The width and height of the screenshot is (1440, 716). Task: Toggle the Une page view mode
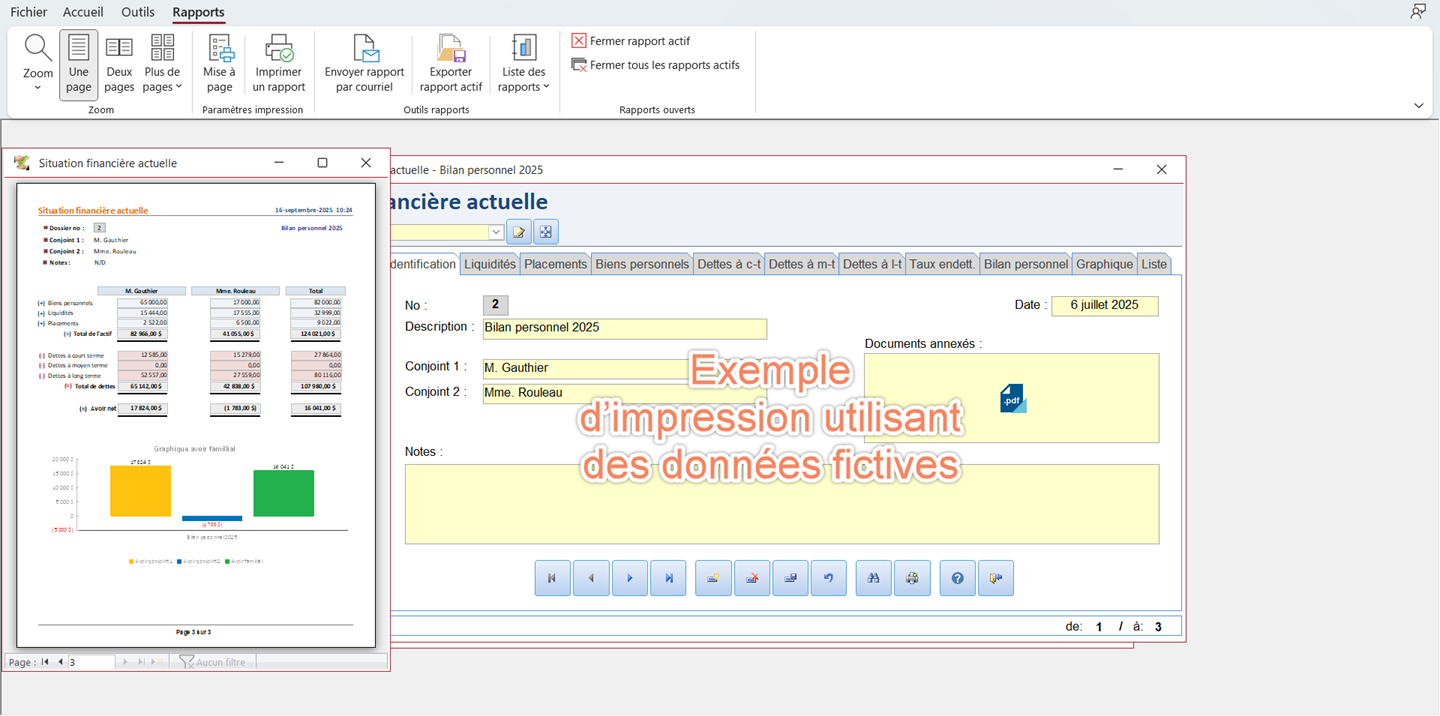(79, 64)
